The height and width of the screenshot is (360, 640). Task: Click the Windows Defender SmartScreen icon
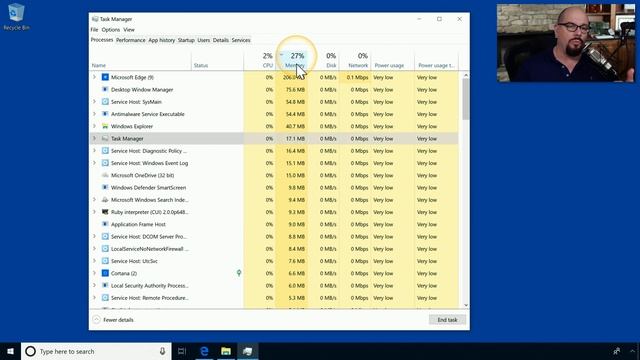click(x=105, y=187)
